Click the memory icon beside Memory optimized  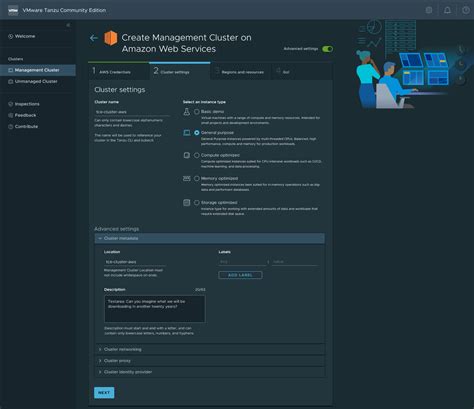(187, 179)
